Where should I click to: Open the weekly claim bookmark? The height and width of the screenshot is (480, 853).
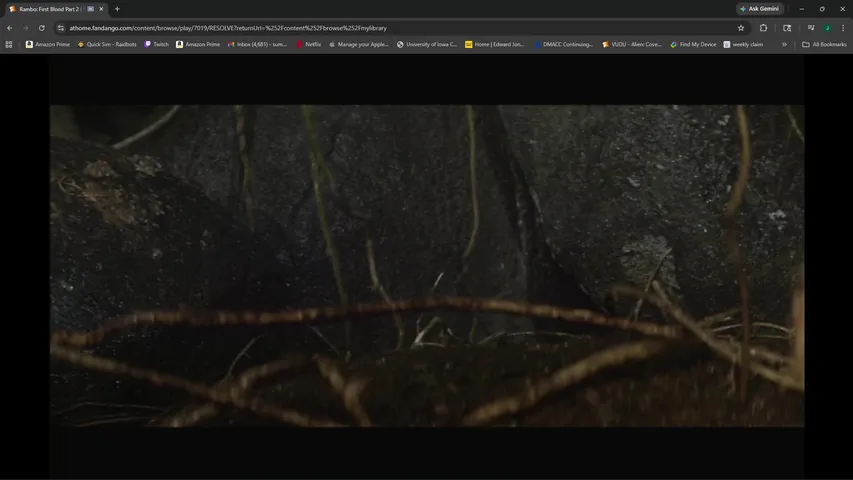click(743, 45)
